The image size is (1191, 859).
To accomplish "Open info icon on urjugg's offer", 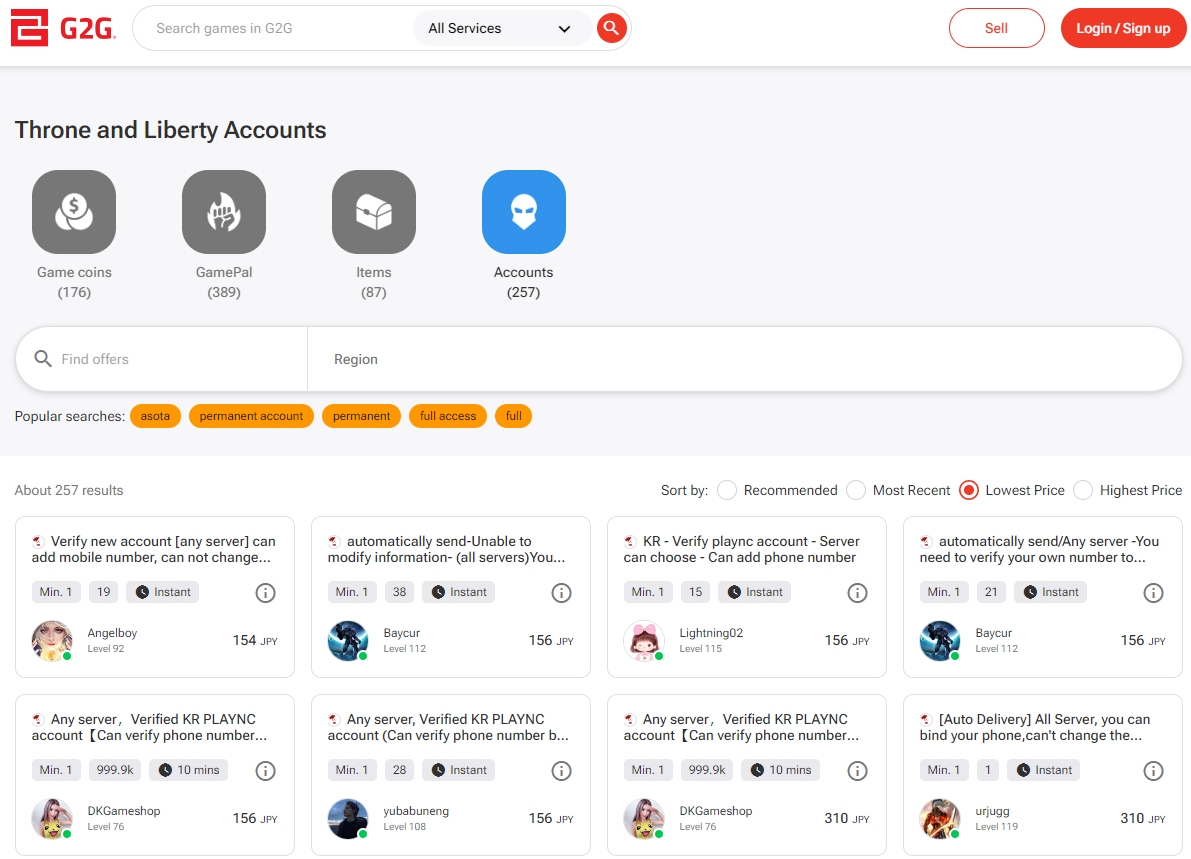I will point(1153,771).
